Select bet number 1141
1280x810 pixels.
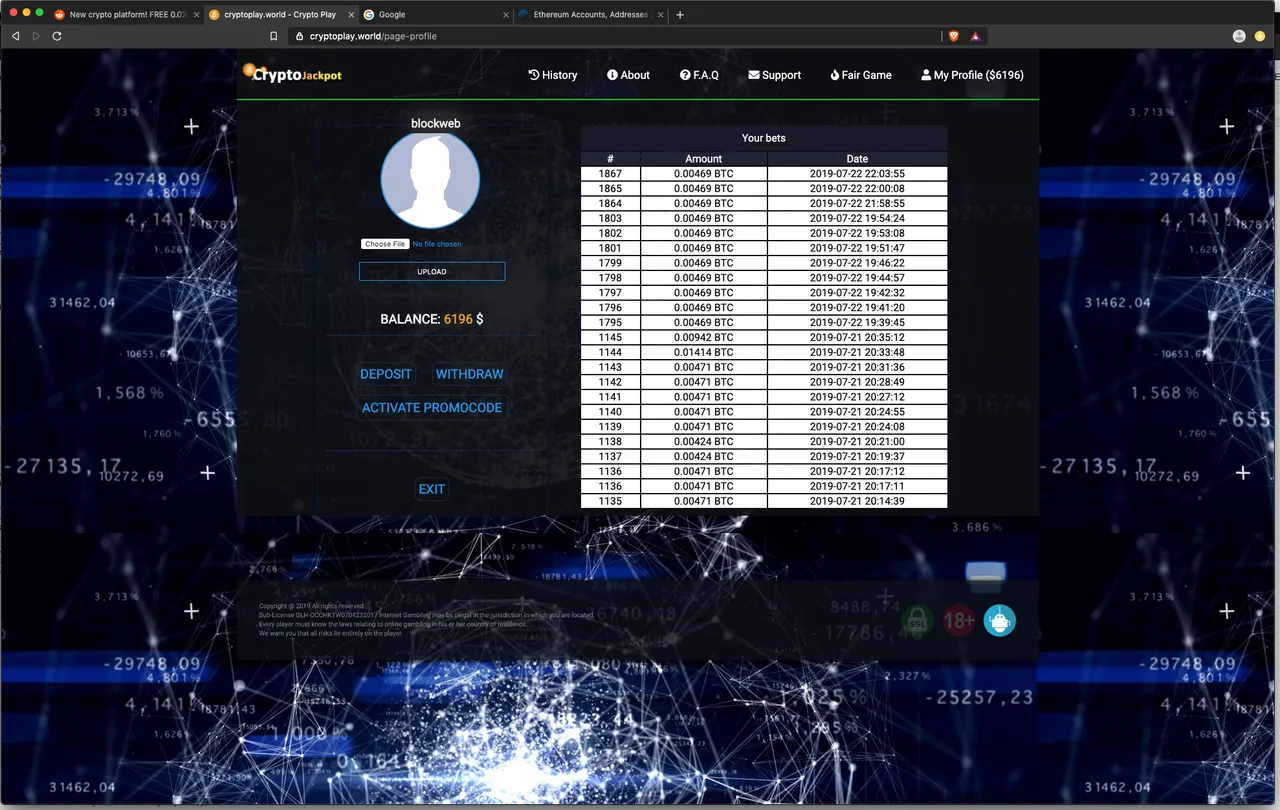tap(610, 397)
